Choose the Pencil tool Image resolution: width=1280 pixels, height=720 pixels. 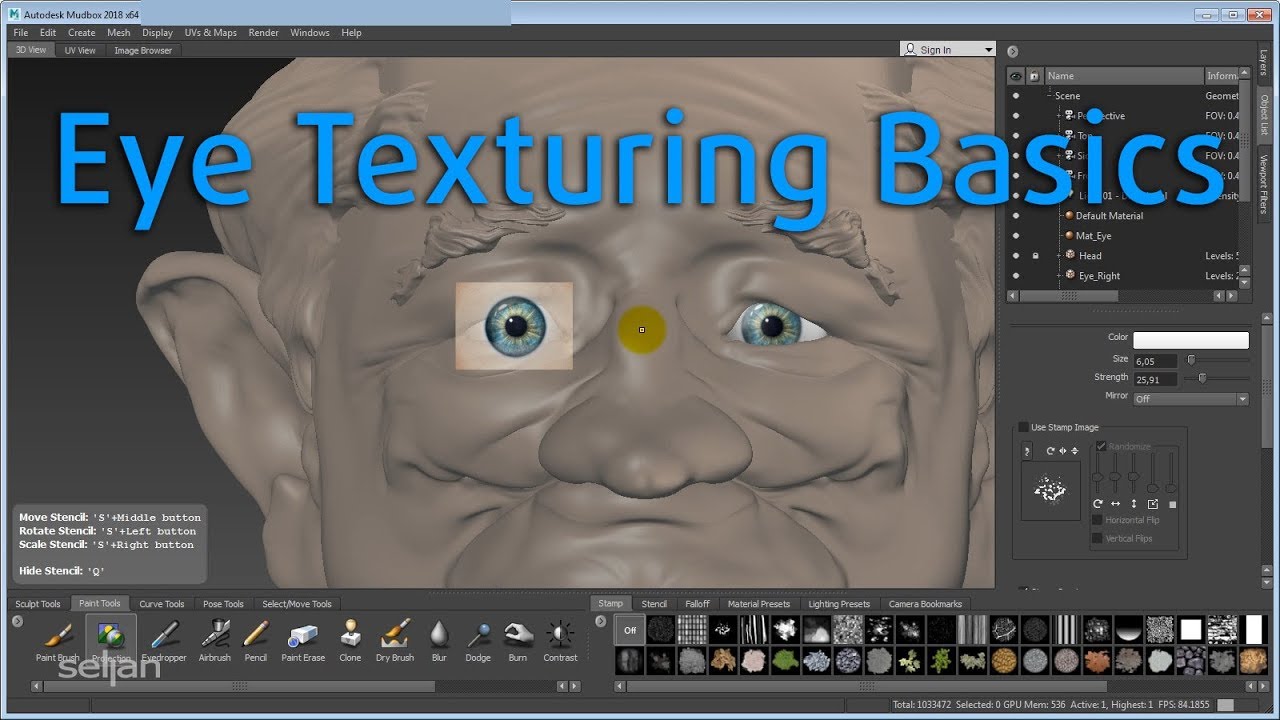[x=256, y=640]
